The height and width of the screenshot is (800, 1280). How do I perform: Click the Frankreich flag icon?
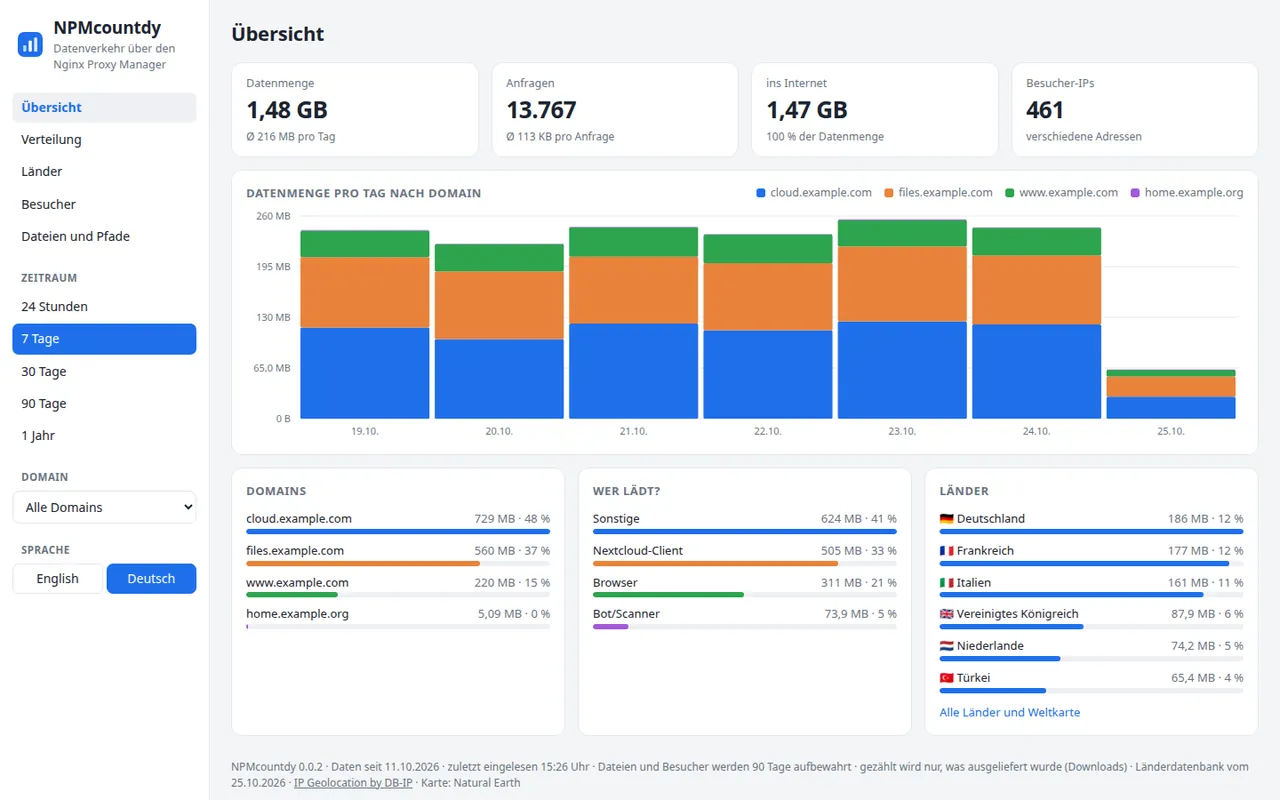coord(946,551)
